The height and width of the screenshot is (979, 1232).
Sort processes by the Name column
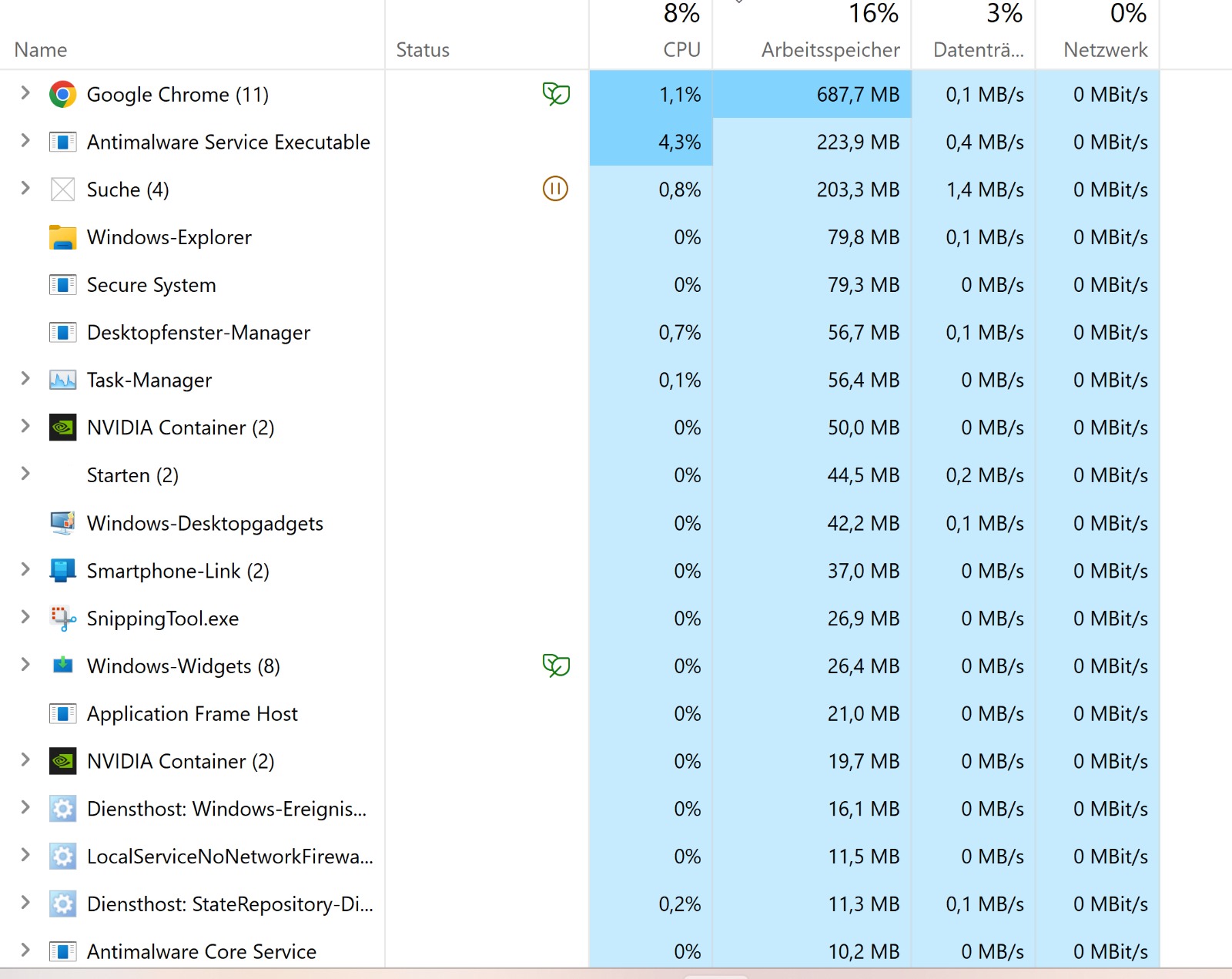click(192, 35)
